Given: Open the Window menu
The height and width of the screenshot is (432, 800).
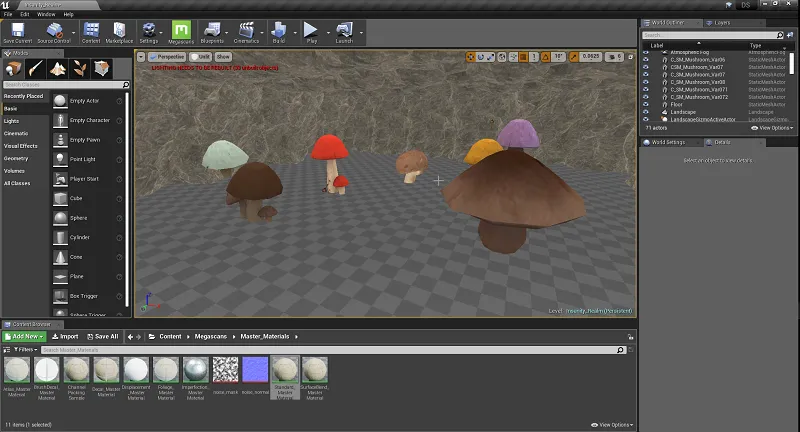Looking at the screenshot, I should (x=46, y=14).
